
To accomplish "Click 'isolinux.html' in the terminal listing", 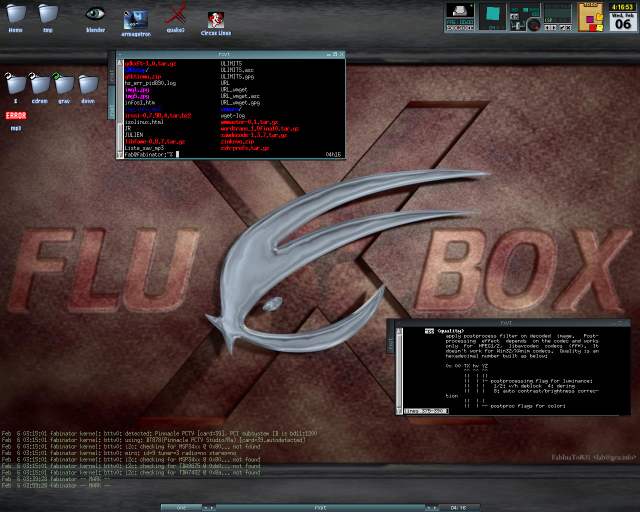I will 144,122.
